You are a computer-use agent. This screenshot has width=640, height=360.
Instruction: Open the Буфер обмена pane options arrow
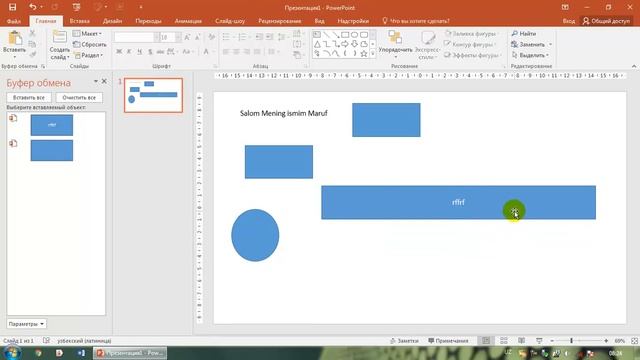pyautogui.click(x=96, y=81)
